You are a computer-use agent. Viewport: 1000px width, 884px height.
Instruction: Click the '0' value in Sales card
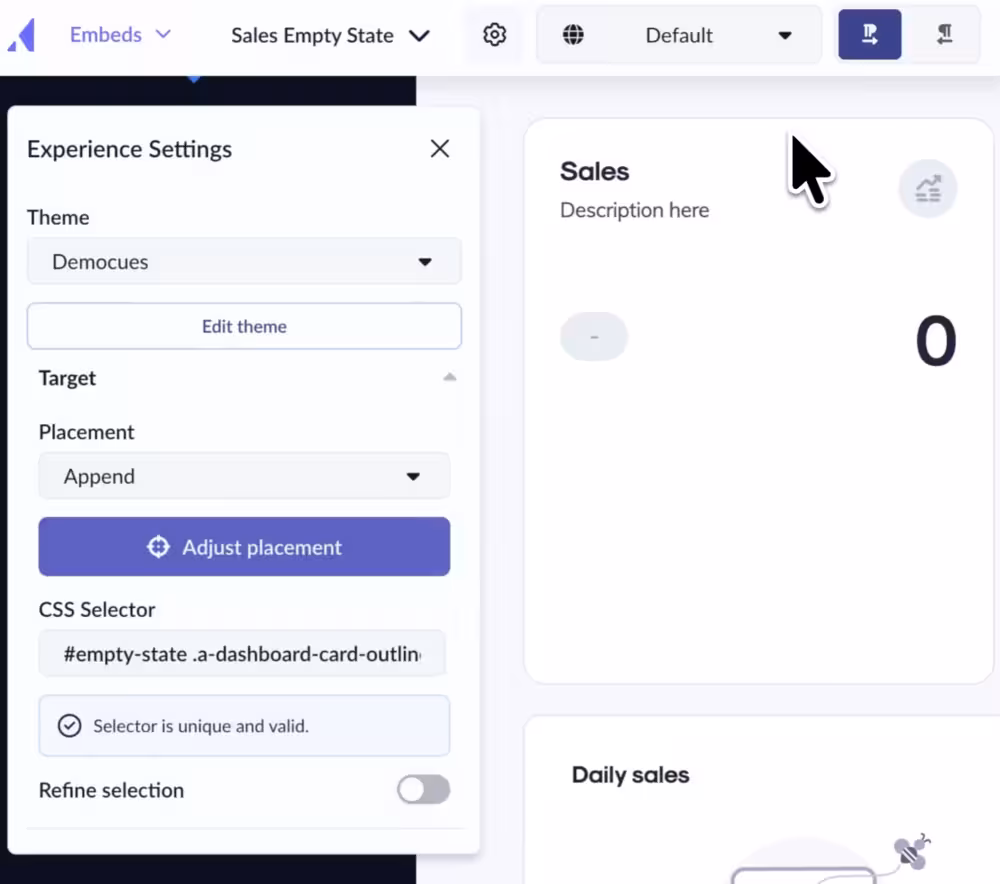coord(936,341)
